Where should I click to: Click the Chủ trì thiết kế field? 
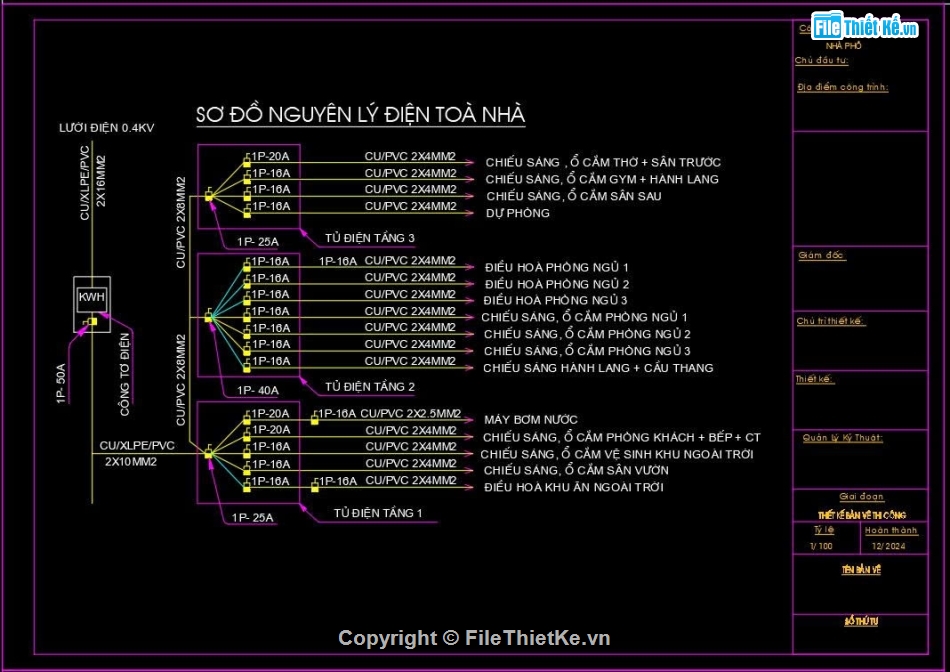click(831, 321)
